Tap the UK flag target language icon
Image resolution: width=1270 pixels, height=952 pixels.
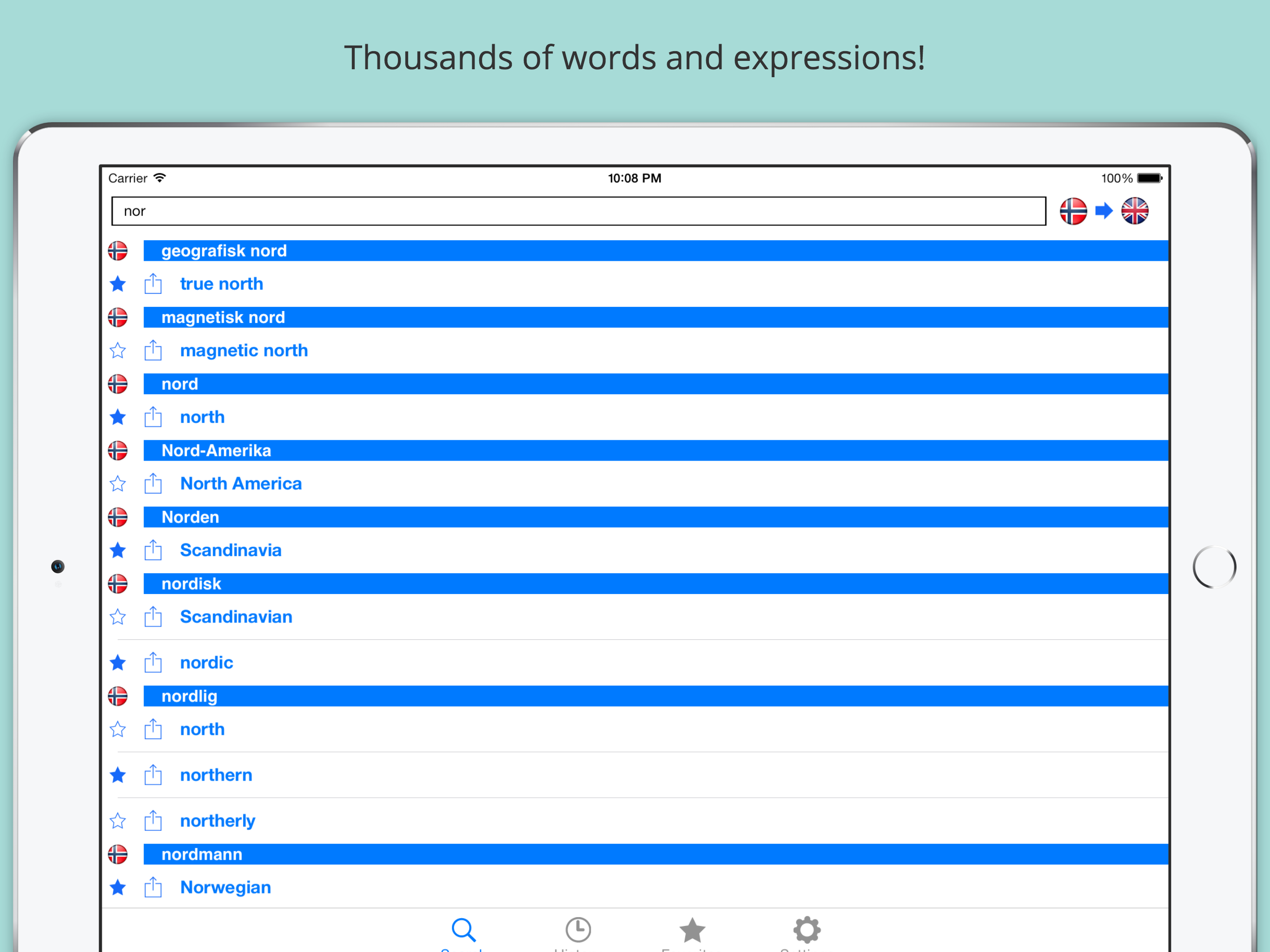pos(1135,212)
